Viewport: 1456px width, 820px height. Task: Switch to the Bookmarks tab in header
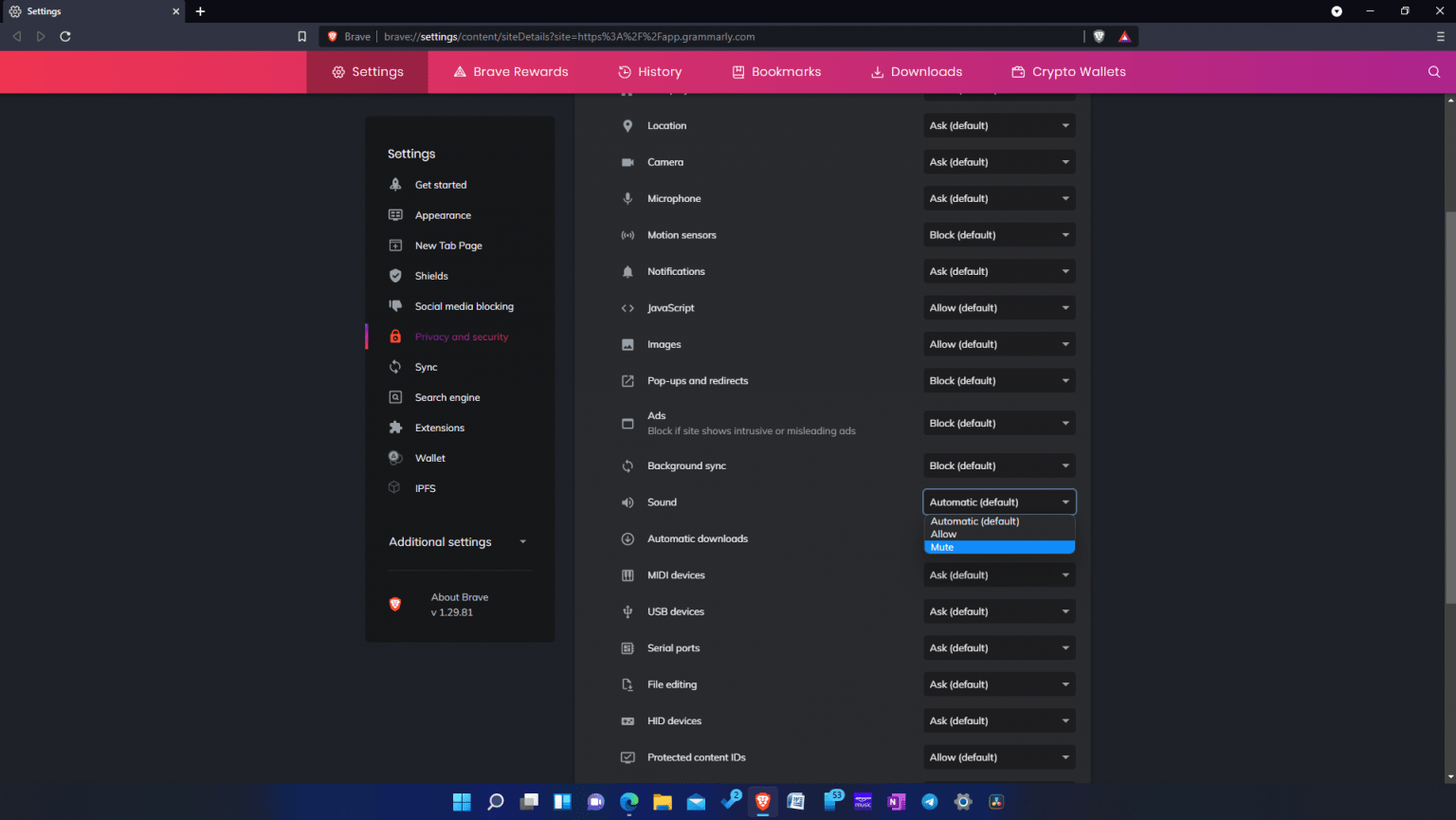(775, 71)
